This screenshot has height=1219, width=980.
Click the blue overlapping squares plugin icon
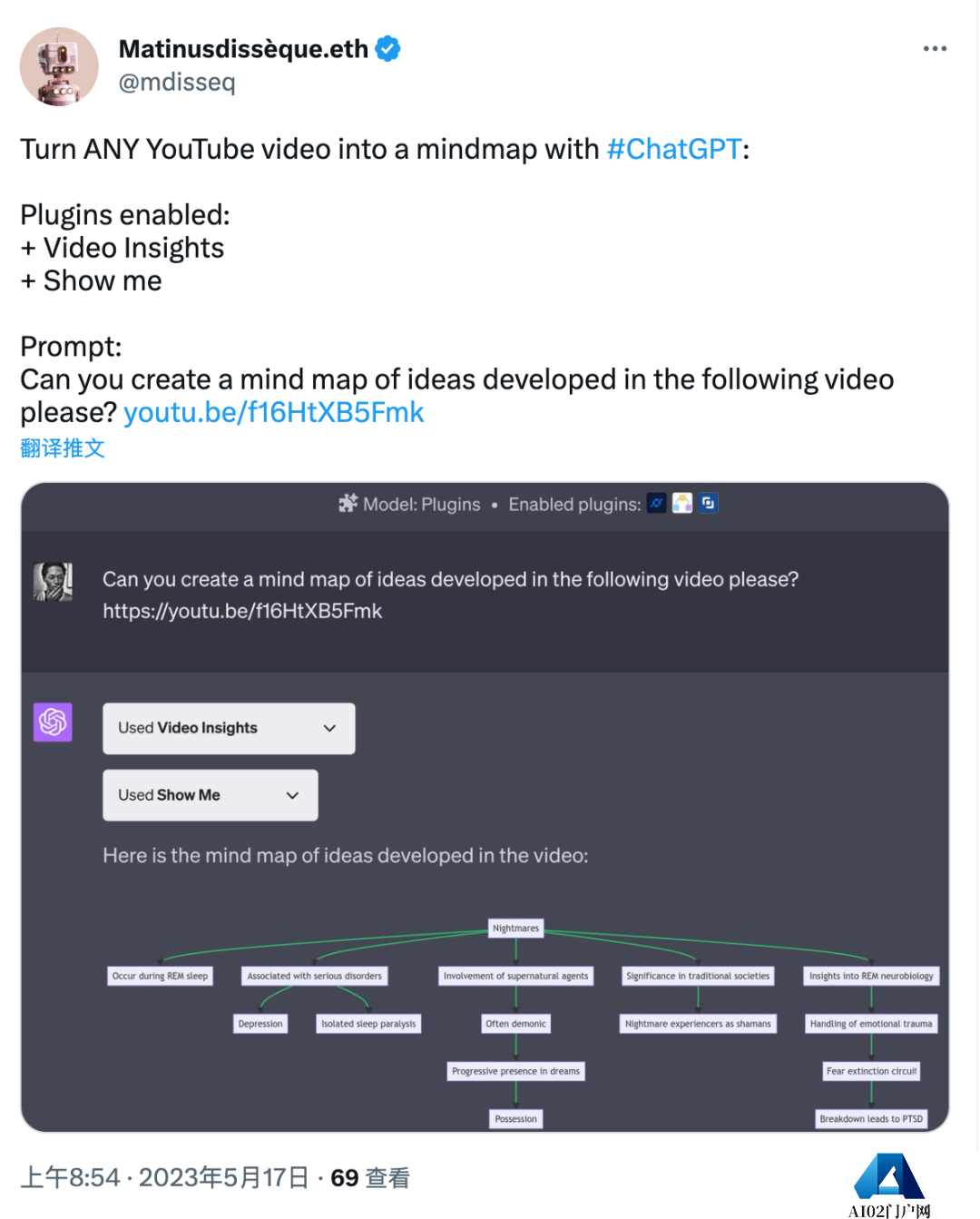(708, 503)
